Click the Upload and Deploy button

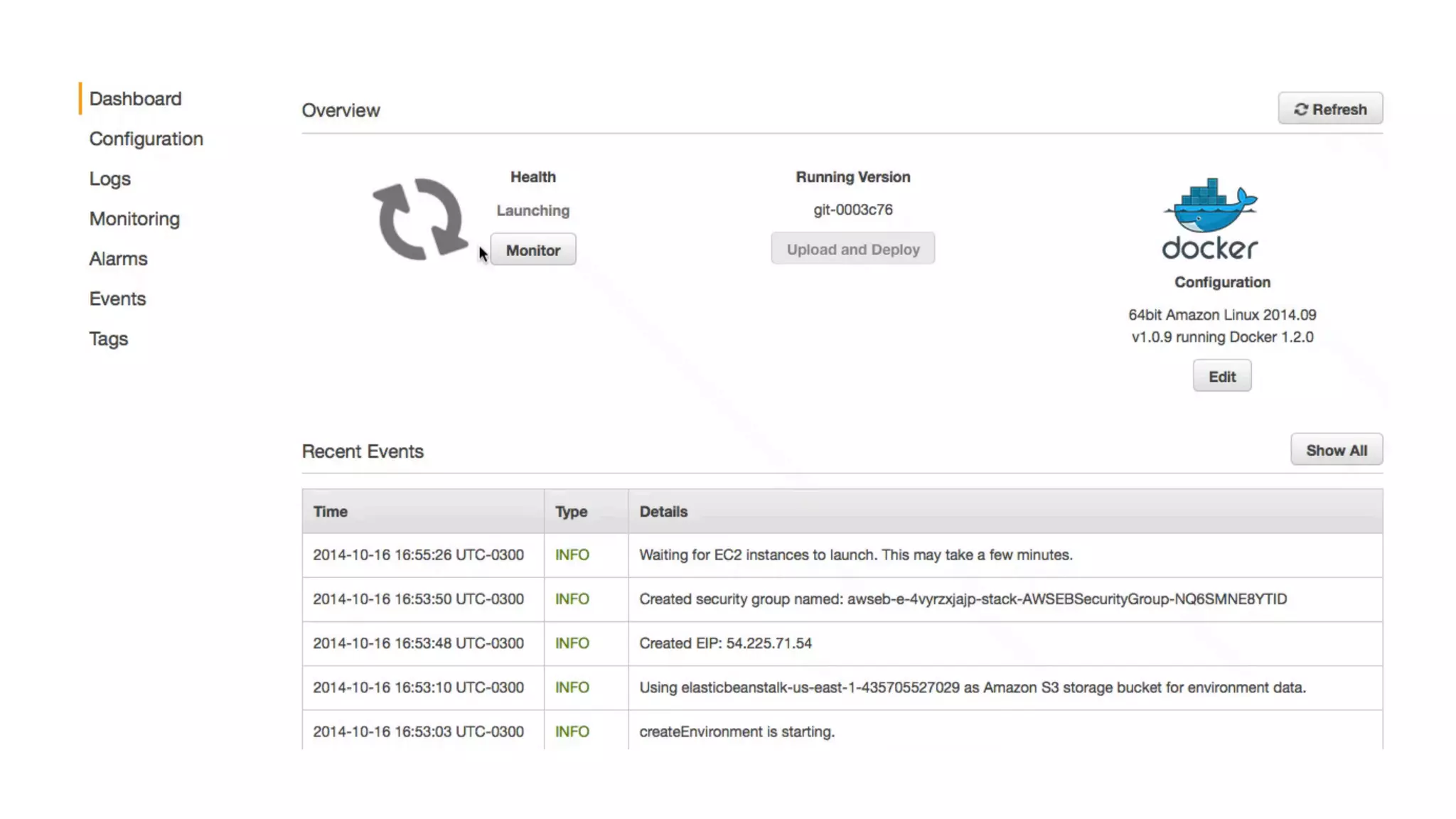[852, 250]
